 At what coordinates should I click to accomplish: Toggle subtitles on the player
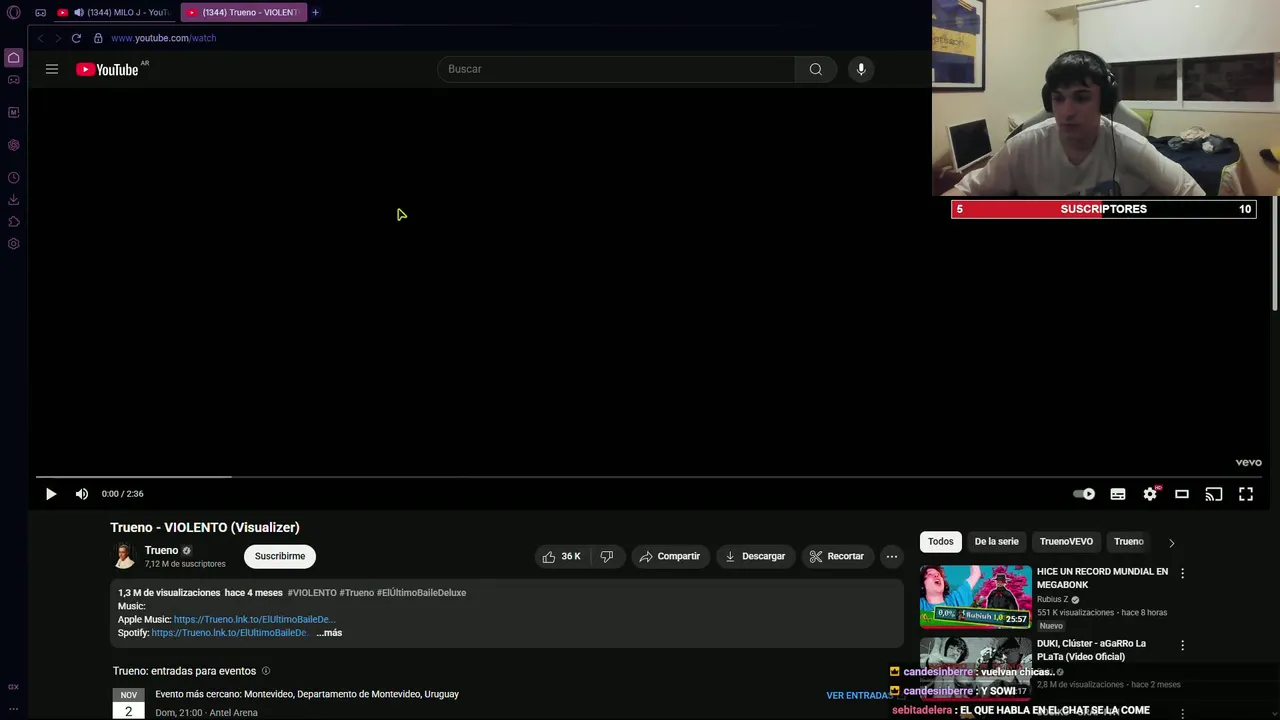pyautogui.click(x=1118, y=494)
